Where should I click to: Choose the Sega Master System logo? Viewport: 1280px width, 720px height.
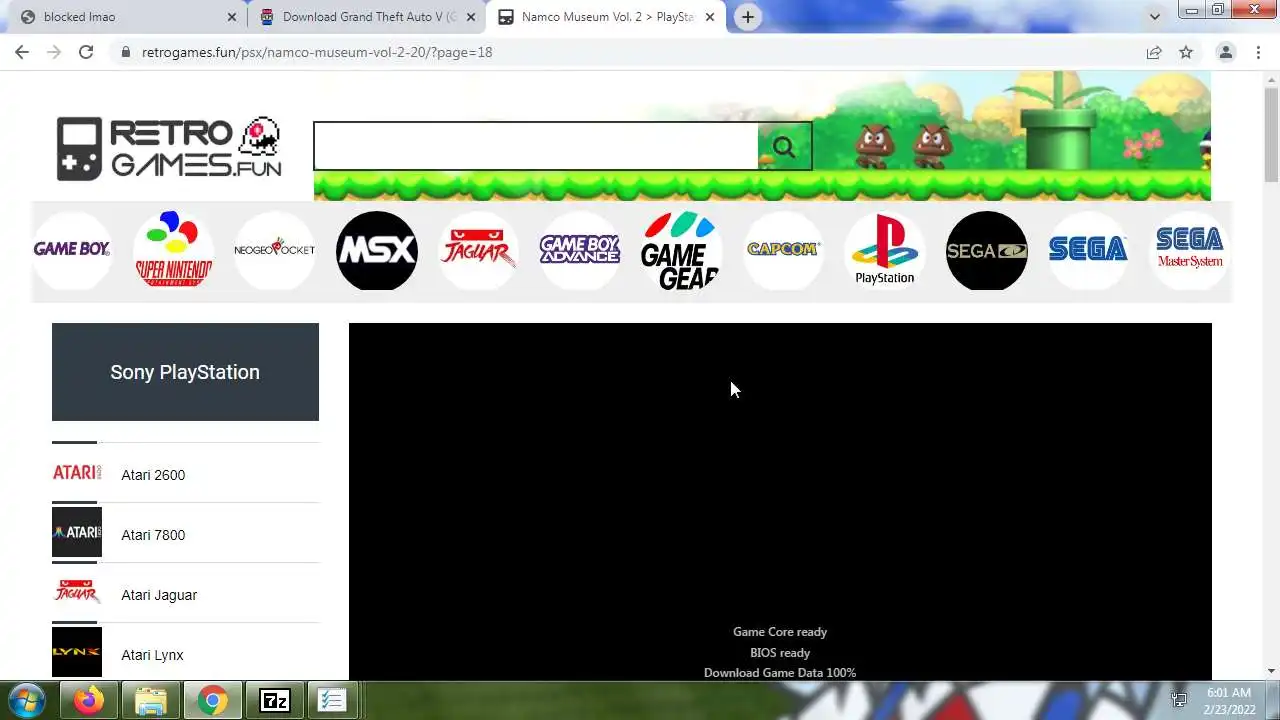pos(1190,250)
